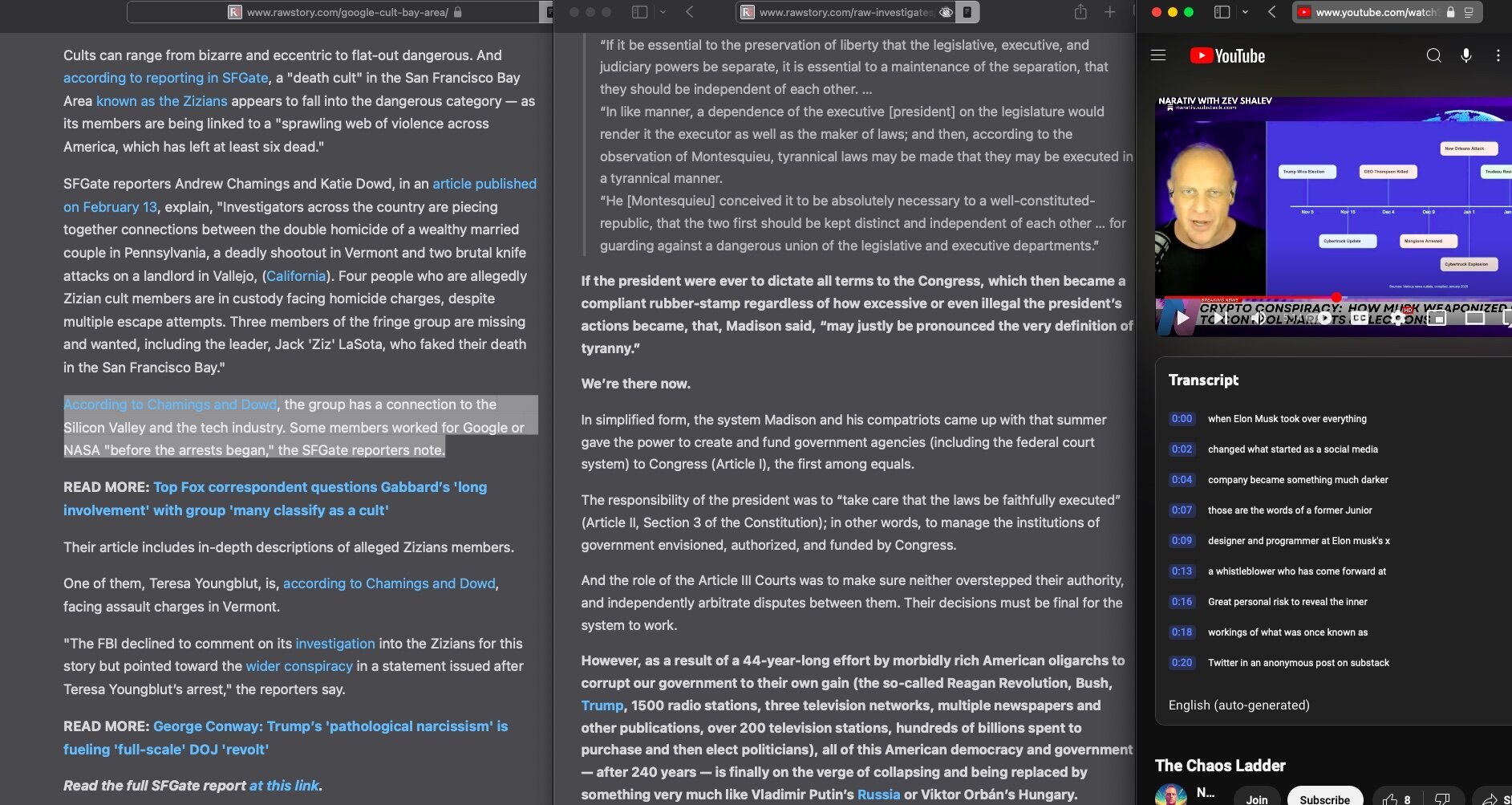Seek video using red progress scrubber
This screenshot has width=1512, height=805.
pyautogui.click(x=1336, y=298)
